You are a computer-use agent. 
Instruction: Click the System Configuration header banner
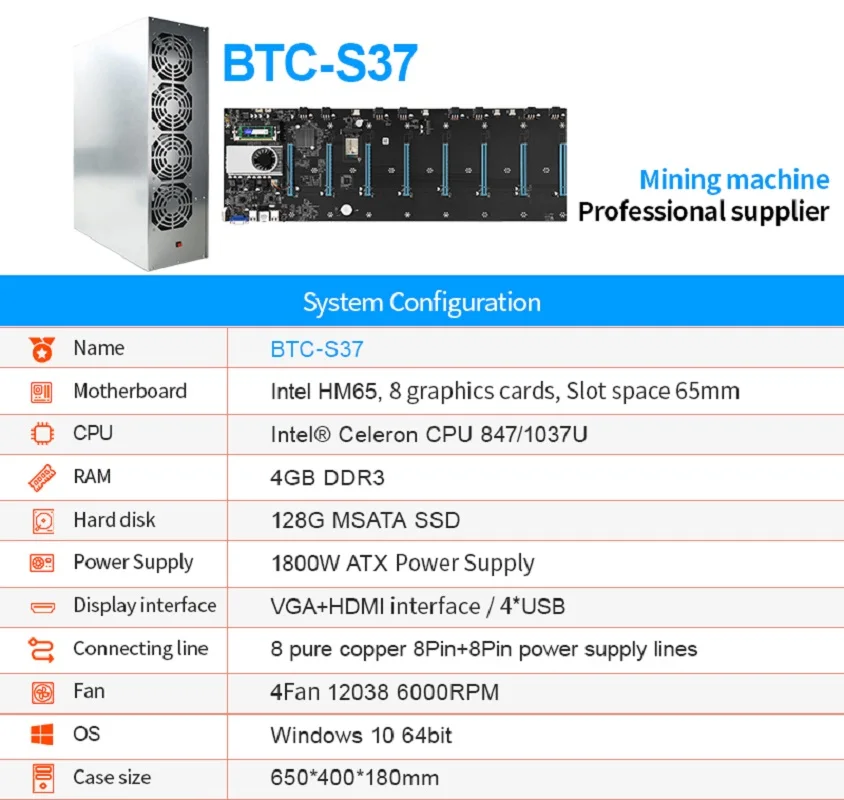(422, 301)
